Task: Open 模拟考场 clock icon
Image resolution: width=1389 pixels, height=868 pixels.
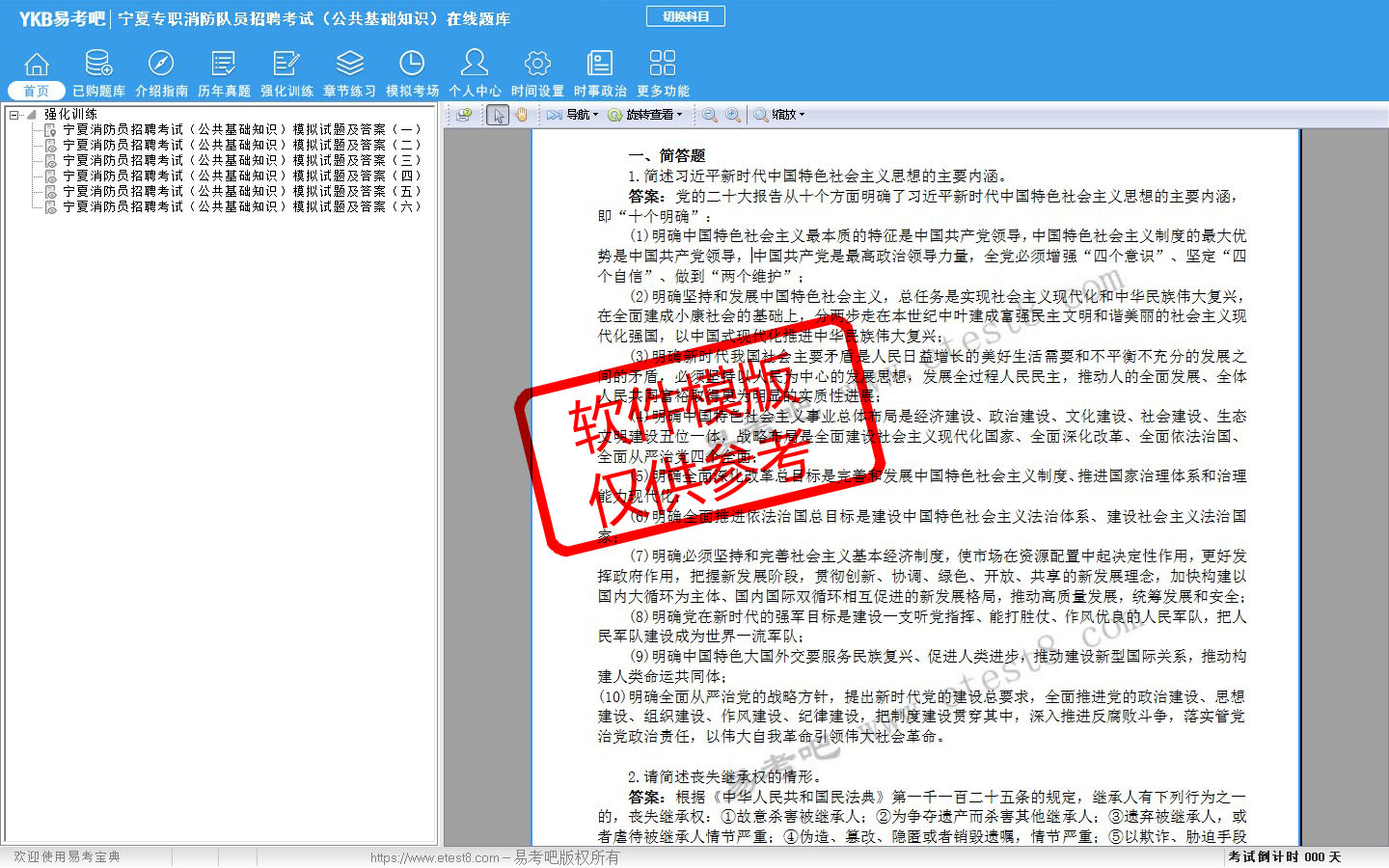Action: click(x=412, y=73)
